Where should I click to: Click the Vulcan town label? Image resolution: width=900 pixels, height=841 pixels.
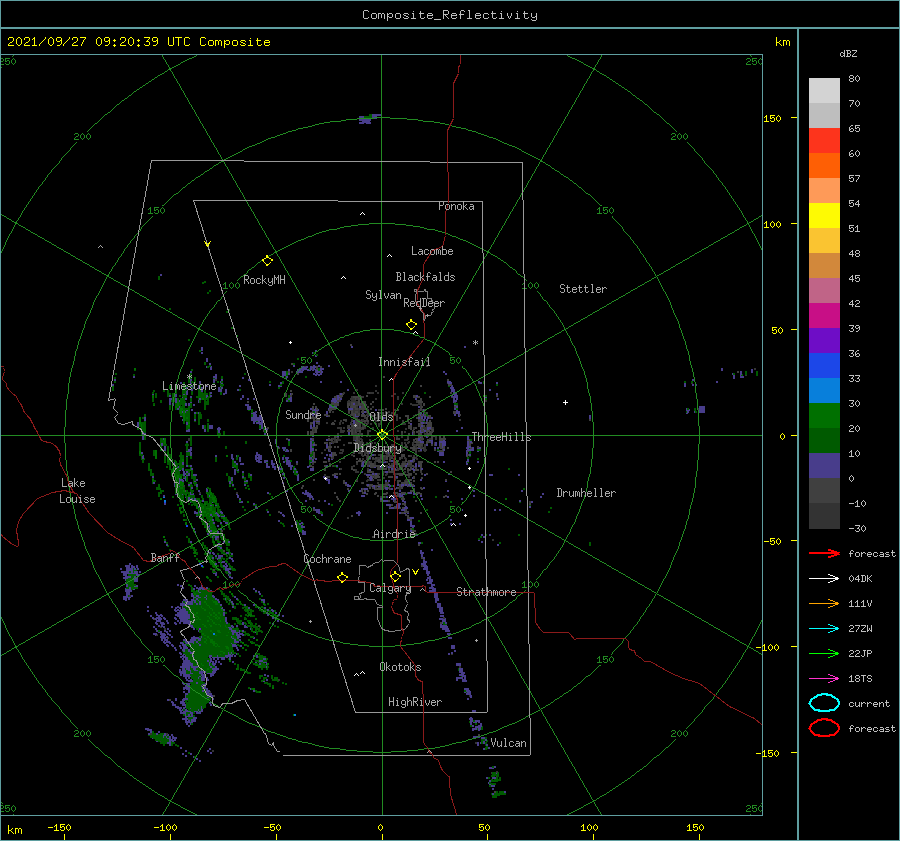pos(508,743)
